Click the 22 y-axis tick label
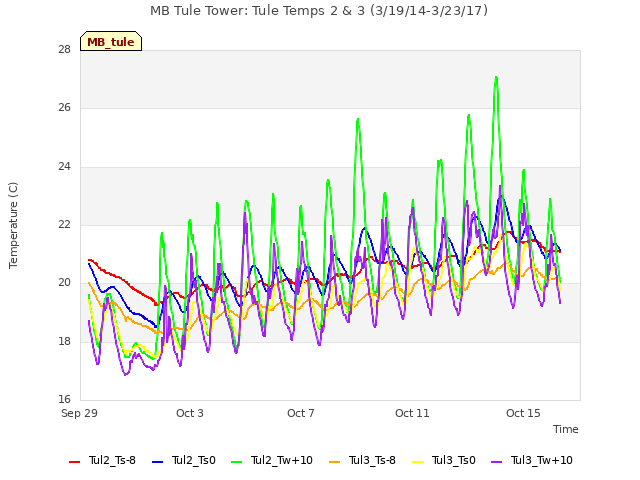640x480 pixels. click(64, 224)
